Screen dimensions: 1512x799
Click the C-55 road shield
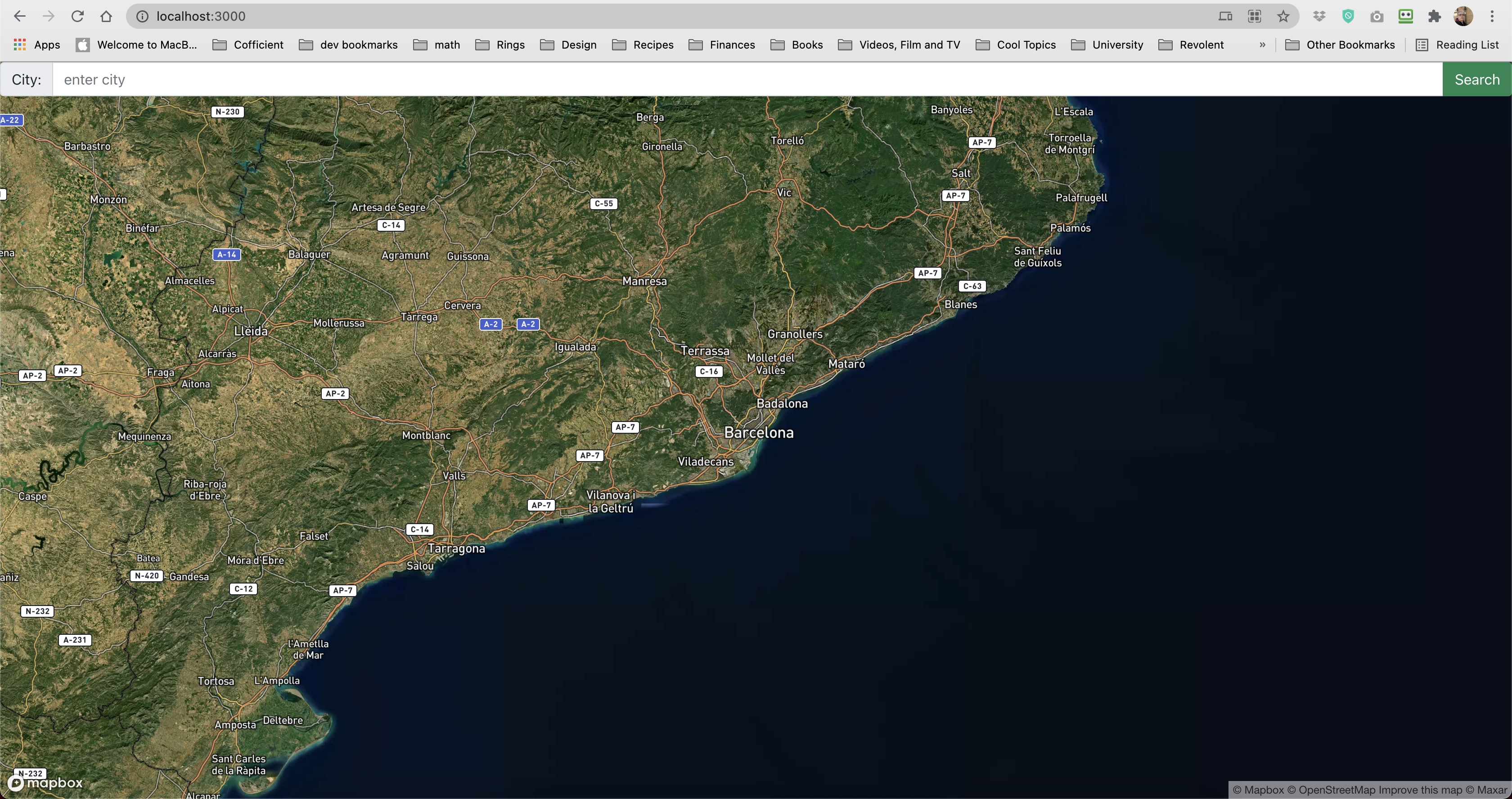(x=603, y=203)
